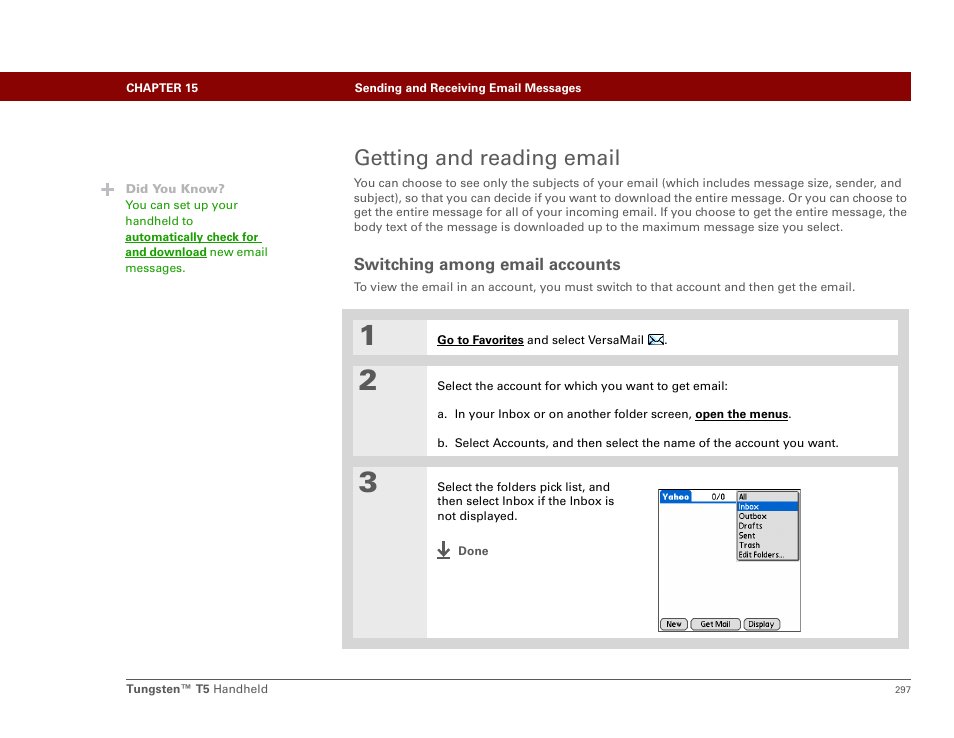Open the 'automatically check for and download' link

[x=192, y=245]
